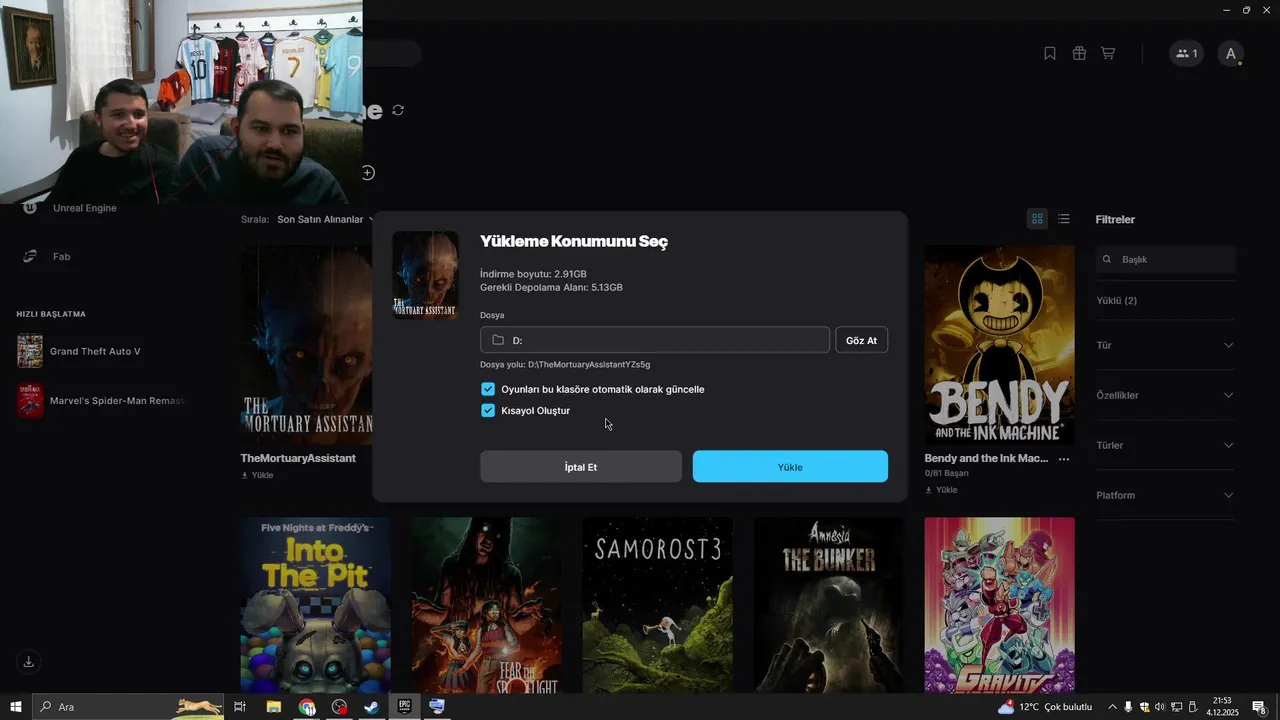Uncheck the Kısayol Oluştur checkbox

(488, 411)
